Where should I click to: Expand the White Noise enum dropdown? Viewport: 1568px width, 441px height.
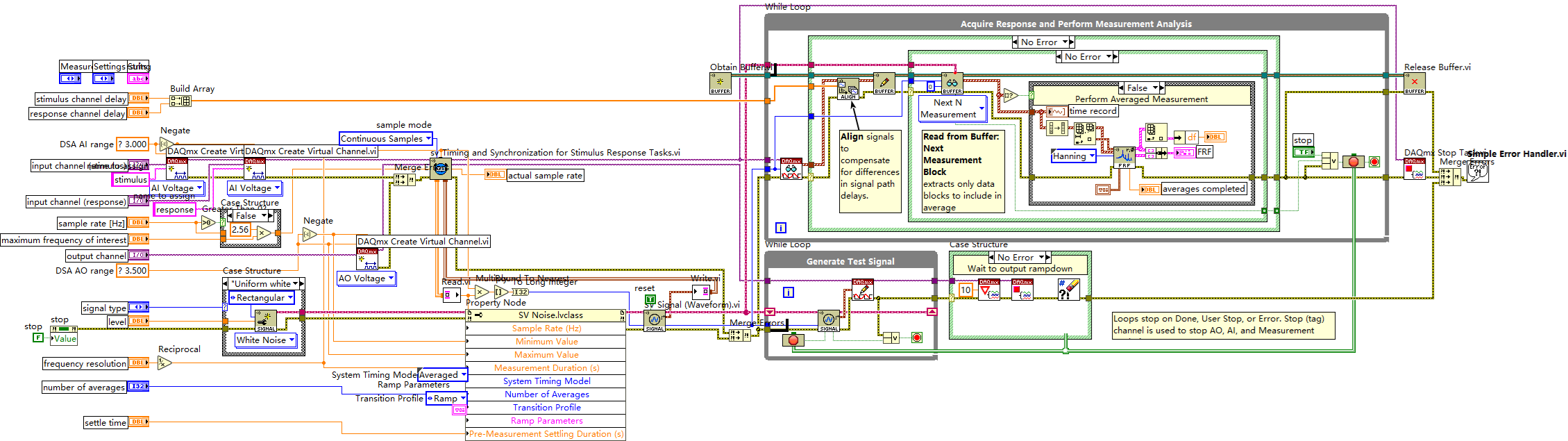(x=292, y=340)
